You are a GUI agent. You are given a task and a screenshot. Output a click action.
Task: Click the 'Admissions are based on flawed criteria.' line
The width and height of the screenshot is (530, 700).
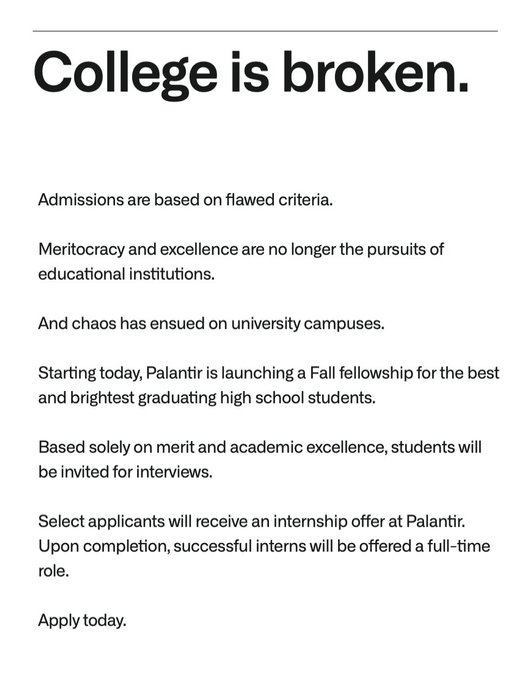pyautogui.click(x=185, y=200)
